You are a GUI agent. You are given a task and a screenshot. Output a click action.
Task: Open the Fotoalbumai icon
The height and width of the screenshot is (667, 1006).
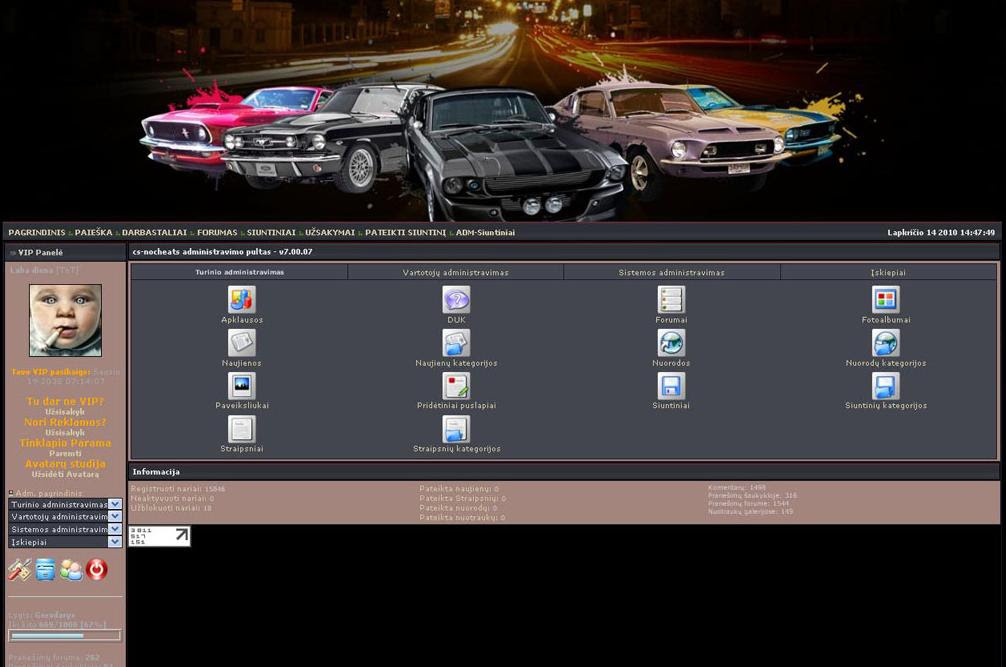point(885,300)
